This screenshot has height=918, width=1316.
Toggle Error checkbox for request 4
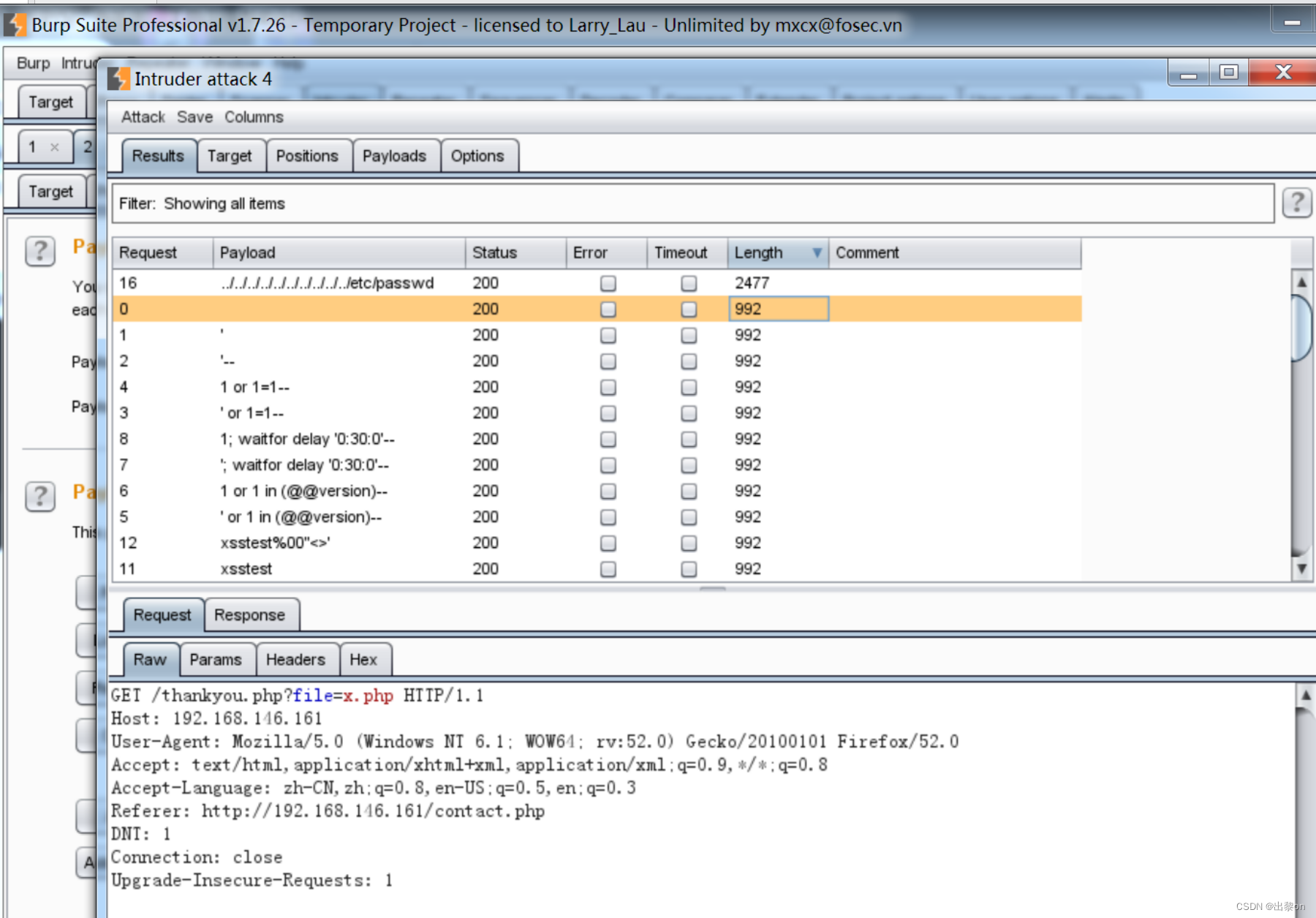[x=608, y=387]
